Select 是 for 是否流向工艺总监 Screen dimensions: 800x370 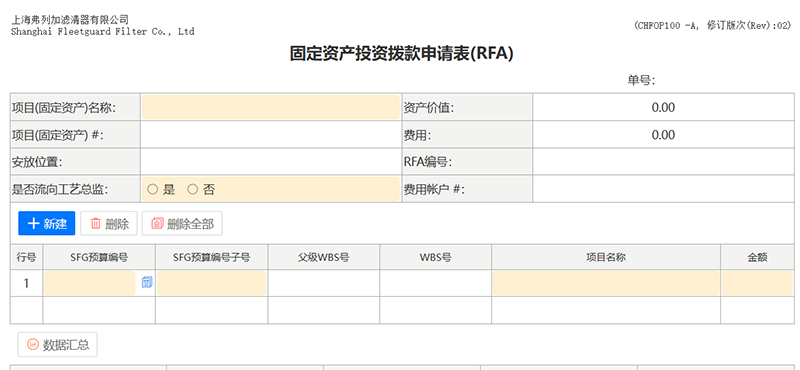[152, 189]
